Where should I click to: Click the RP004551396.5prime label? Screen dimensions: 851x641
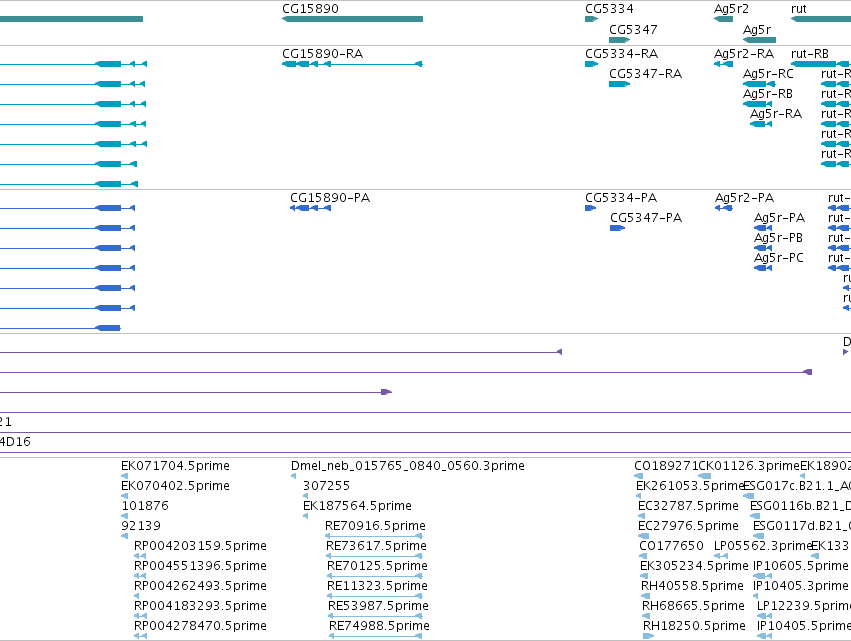pos(200,566)
